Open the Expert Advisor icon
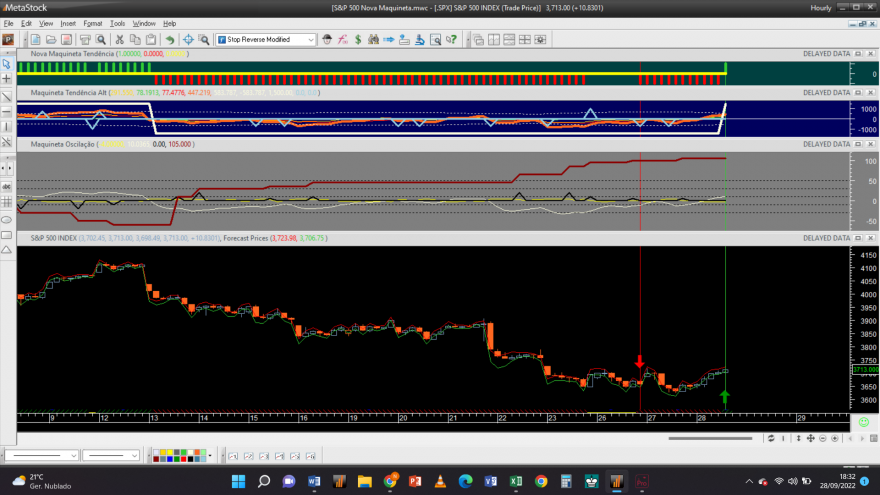Screen dimensions: 880x495 pos(327,39)
